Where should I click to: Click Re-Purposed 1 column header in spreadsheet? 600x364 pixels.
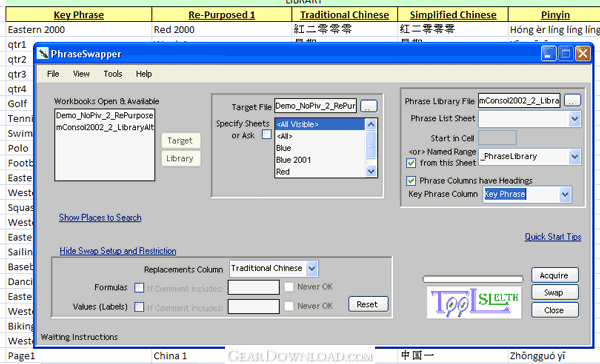tap(222, 15)
